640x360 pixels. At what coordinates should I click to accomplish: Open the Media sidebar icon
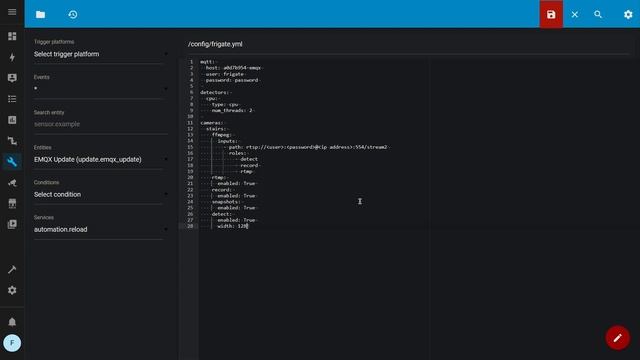coord(12,224)
